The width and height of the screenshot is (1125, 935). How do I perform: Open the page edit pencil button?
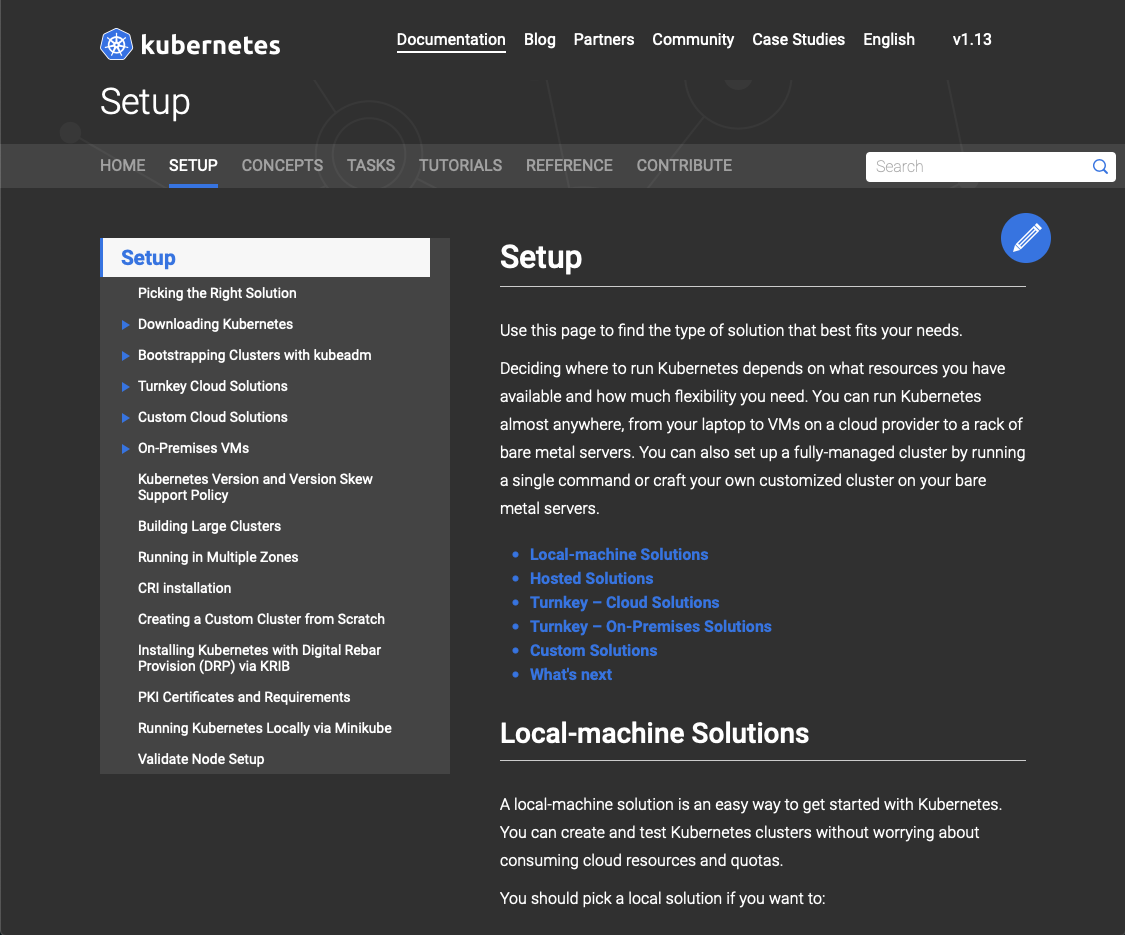(x=1025, y=238)
